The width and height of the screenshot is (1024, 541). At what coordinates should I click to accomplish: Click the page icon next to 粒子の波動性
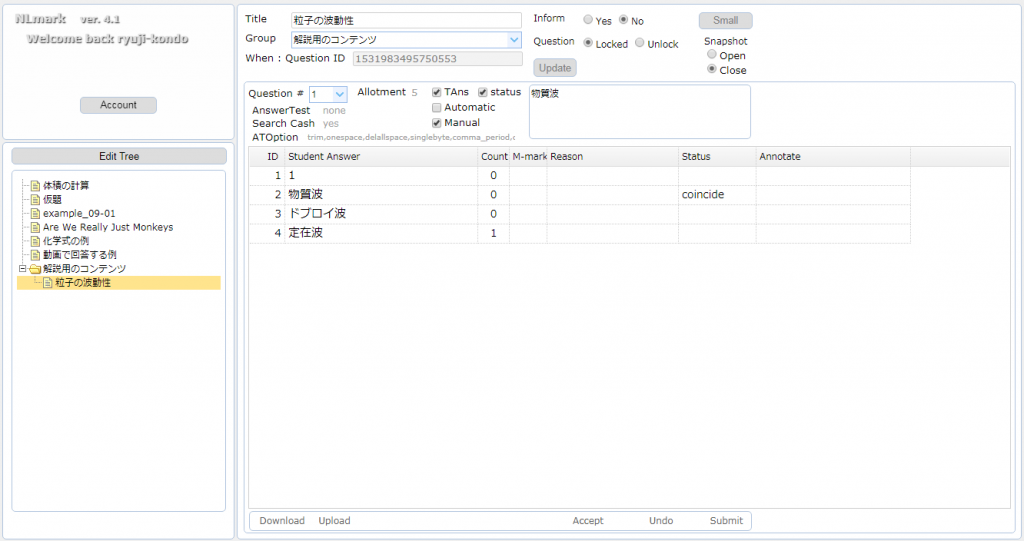[x=47, y=283]
